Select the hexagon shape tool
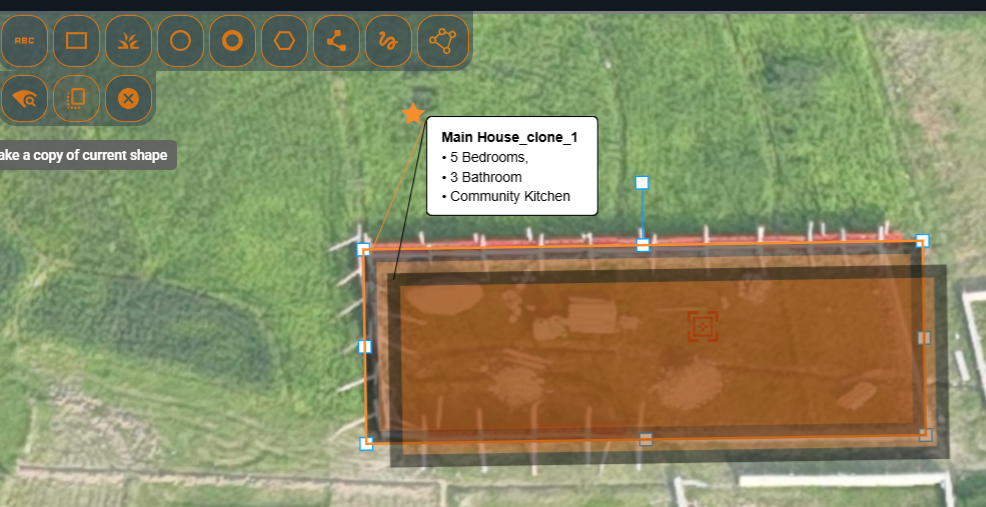This screenshot has height=507, width=986. point(284,41)
